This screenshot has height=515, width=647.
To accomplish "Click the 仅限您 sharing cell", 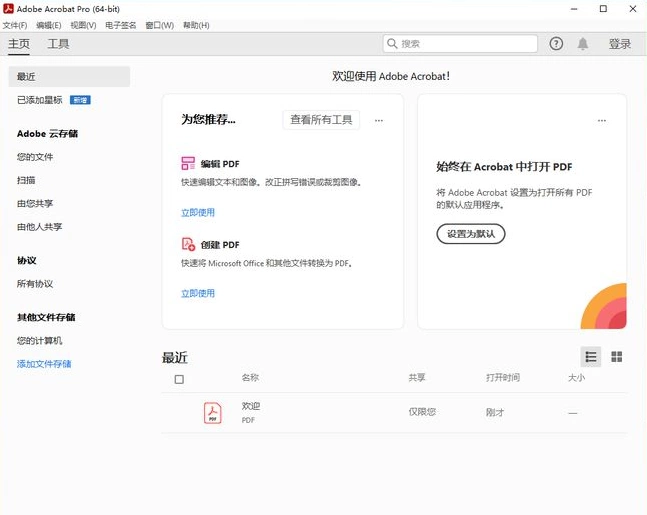I will (x=422, y=412).
